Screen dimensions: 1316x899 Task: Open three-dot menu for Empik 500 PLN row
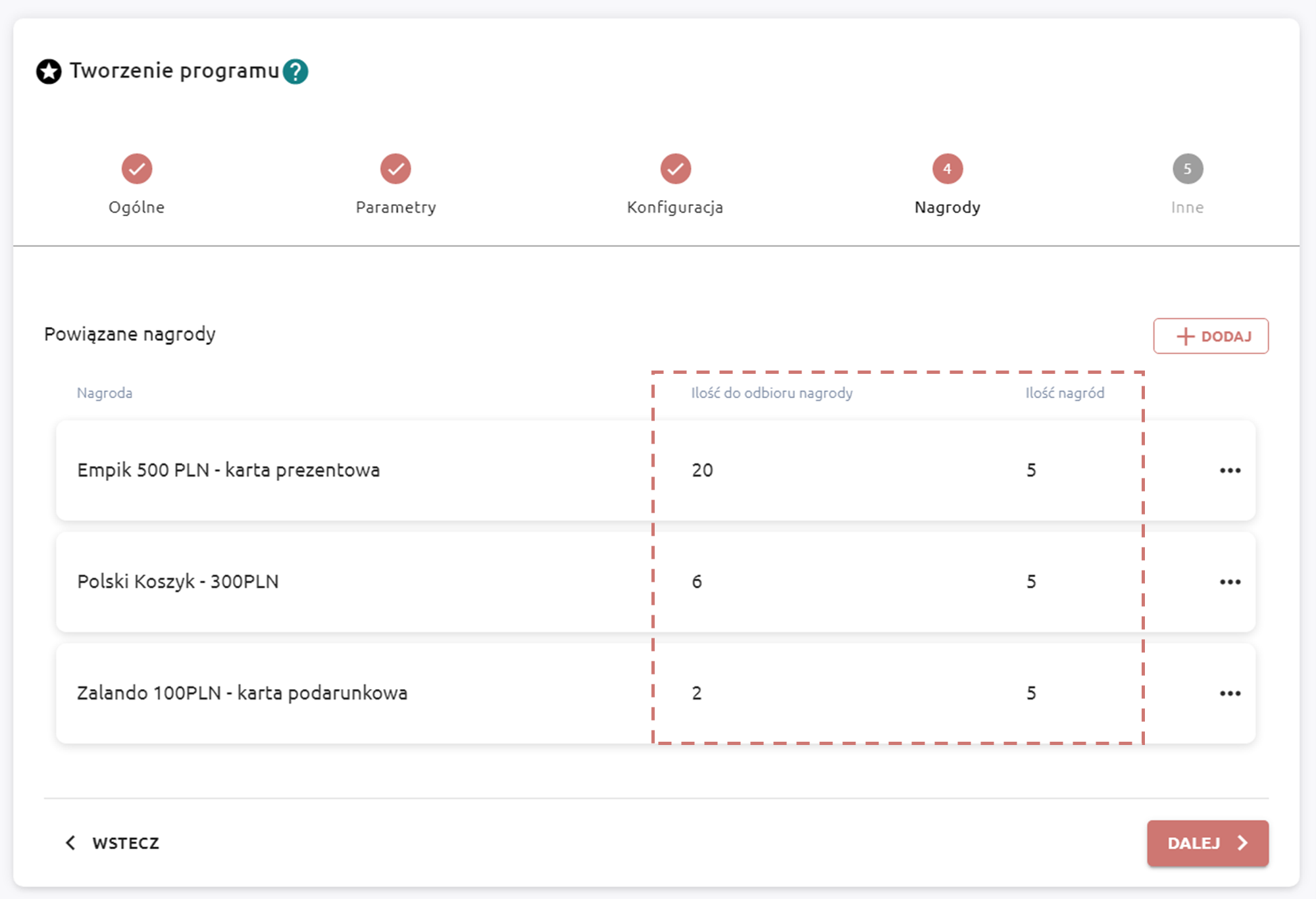tap(1229, 471)
